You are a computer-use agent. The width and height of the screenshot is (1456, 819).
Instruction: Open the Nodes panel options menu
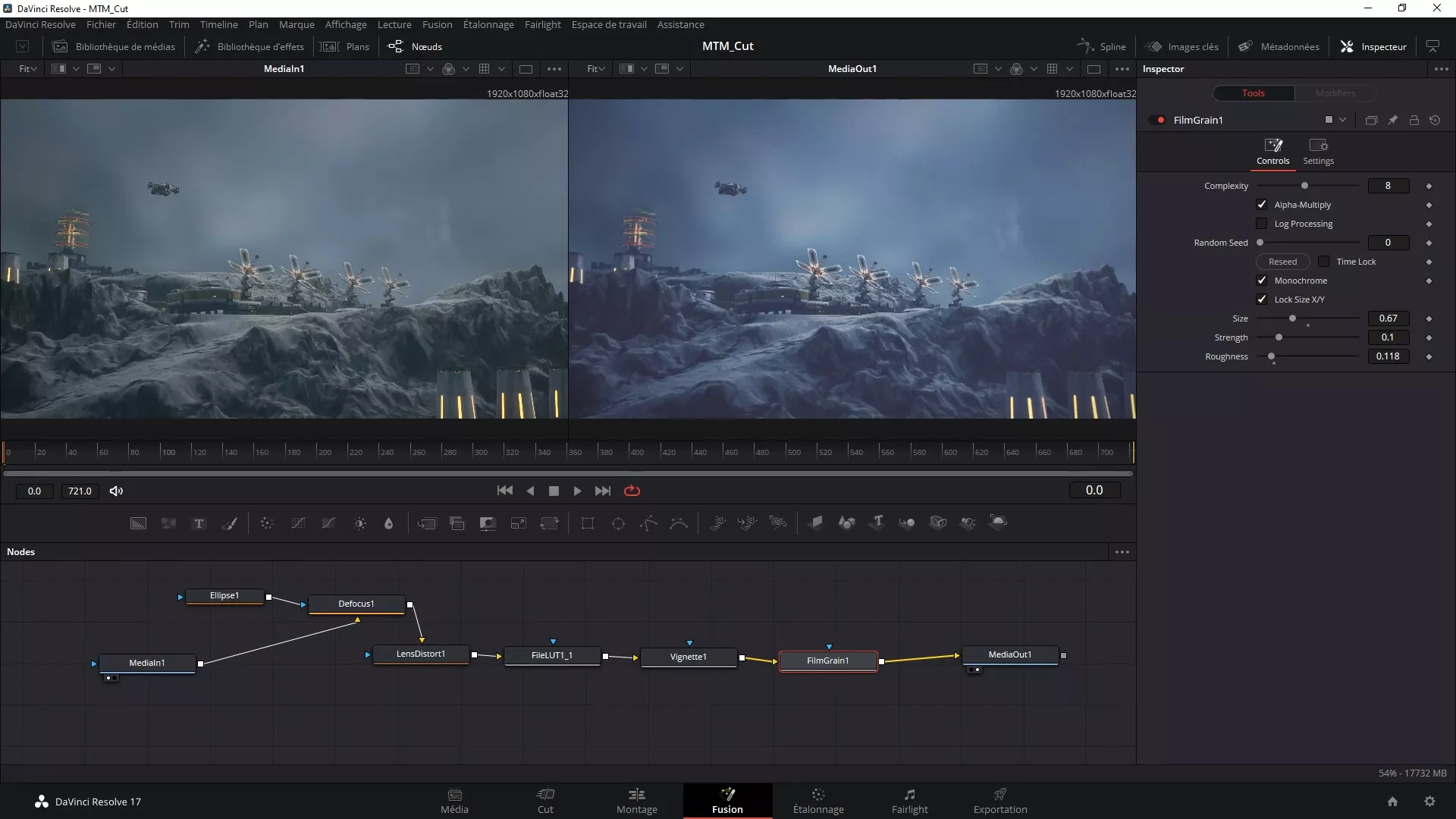1122,552
